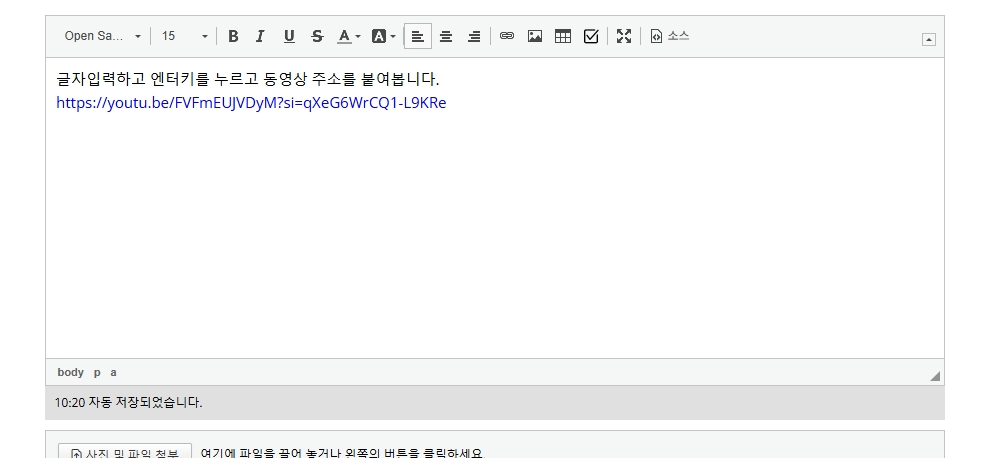The width and height of the screenshot is (994, 458).
Task: Select the p element in the path bar
Action: pos(97,372)
